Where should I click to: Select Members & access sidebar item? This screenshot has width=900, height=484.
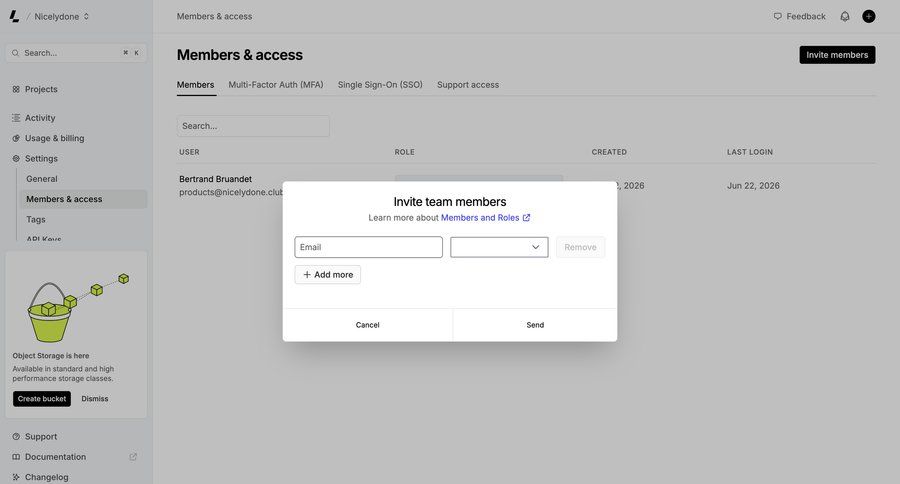click(83, 199)
